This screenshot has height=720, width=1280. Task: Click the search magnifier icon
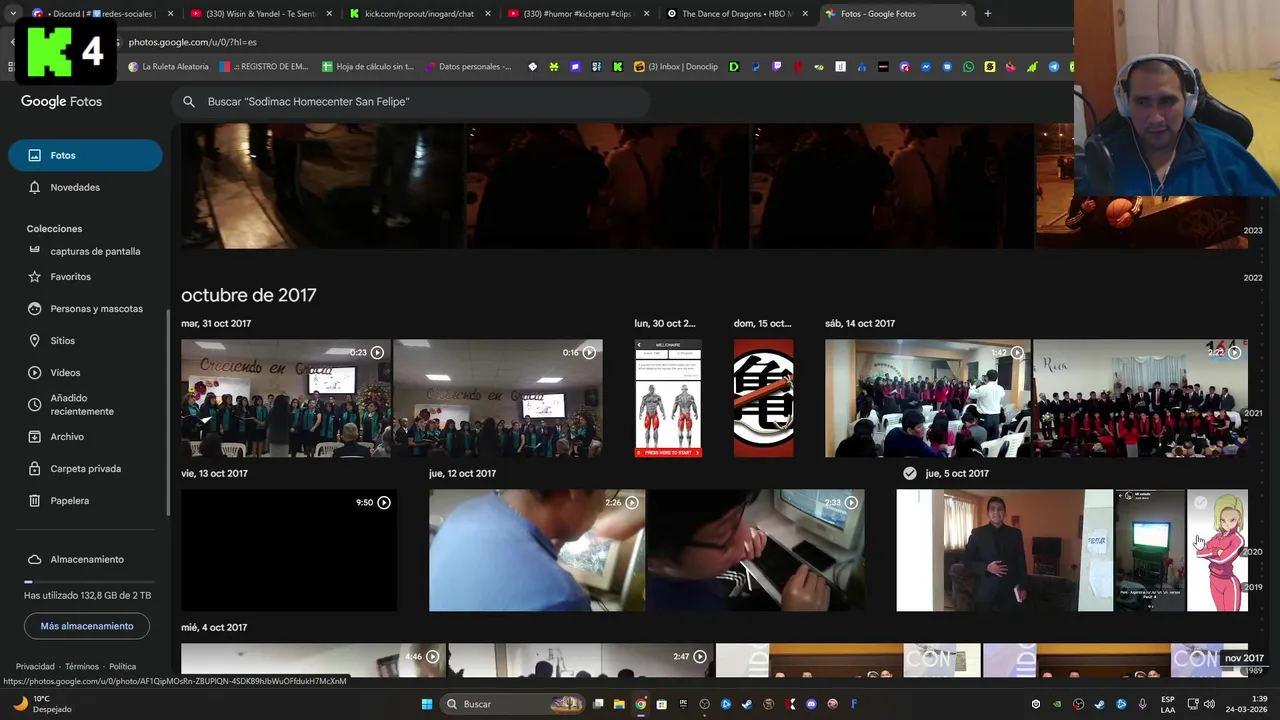(x=189, y=101)
